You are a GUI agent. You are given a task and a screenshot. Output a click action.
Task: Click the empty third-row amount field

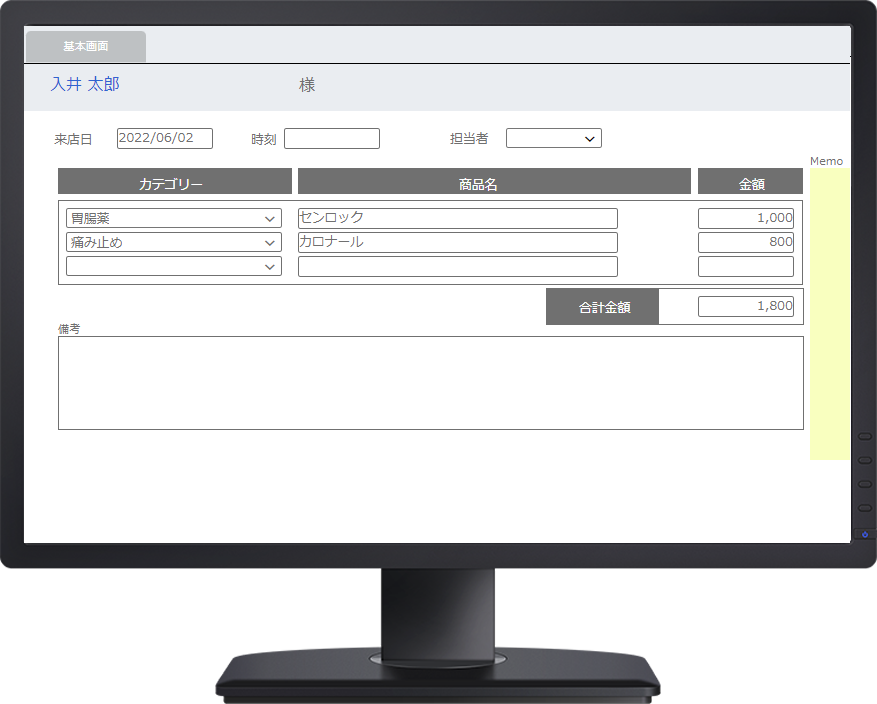click(x=746, y=266)
